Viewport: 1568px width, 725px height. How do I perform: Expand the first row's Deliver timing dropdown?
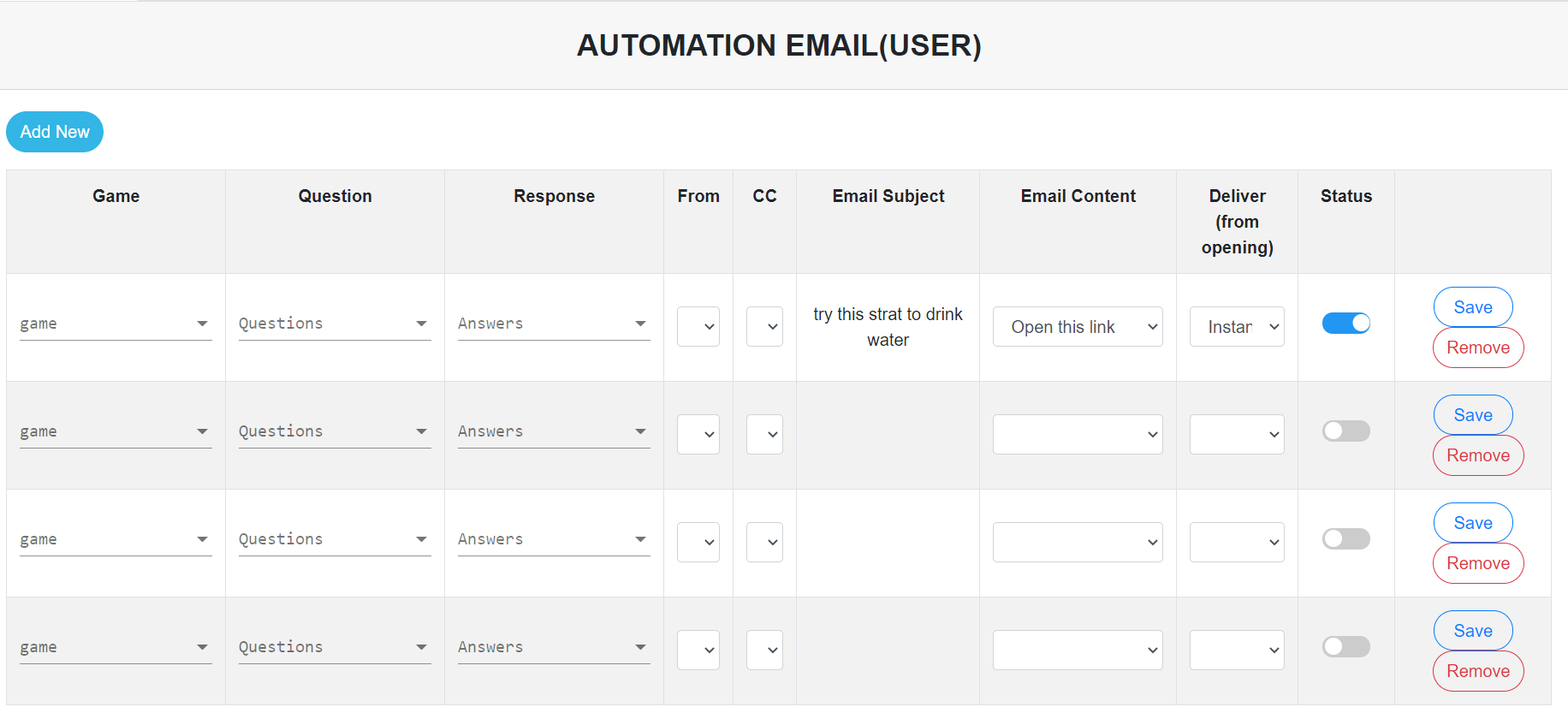[x=1237, y=327]
